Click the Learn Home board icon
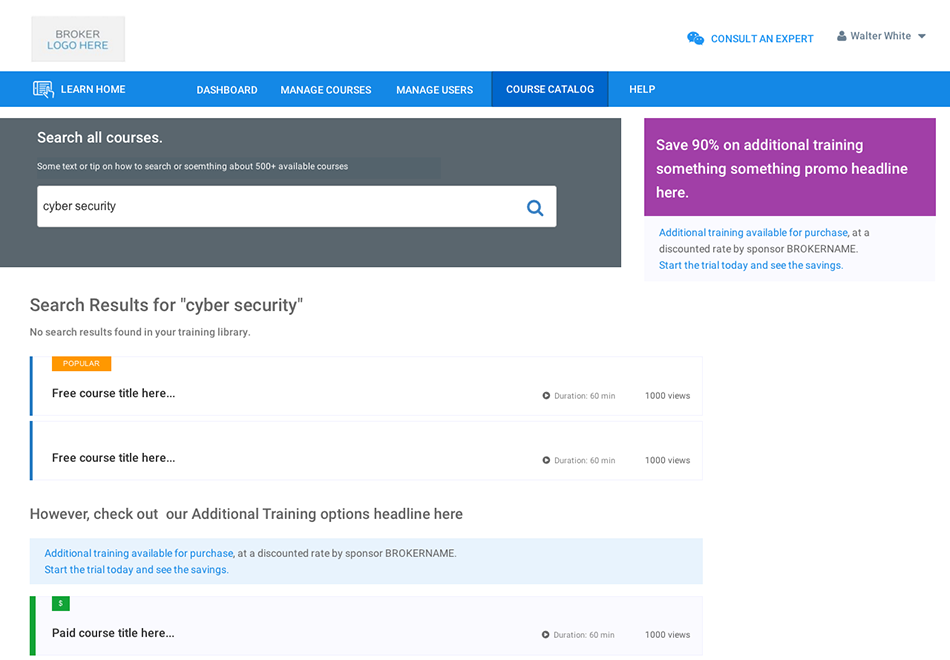The image size is (950, 660). [x=43, y=89]
